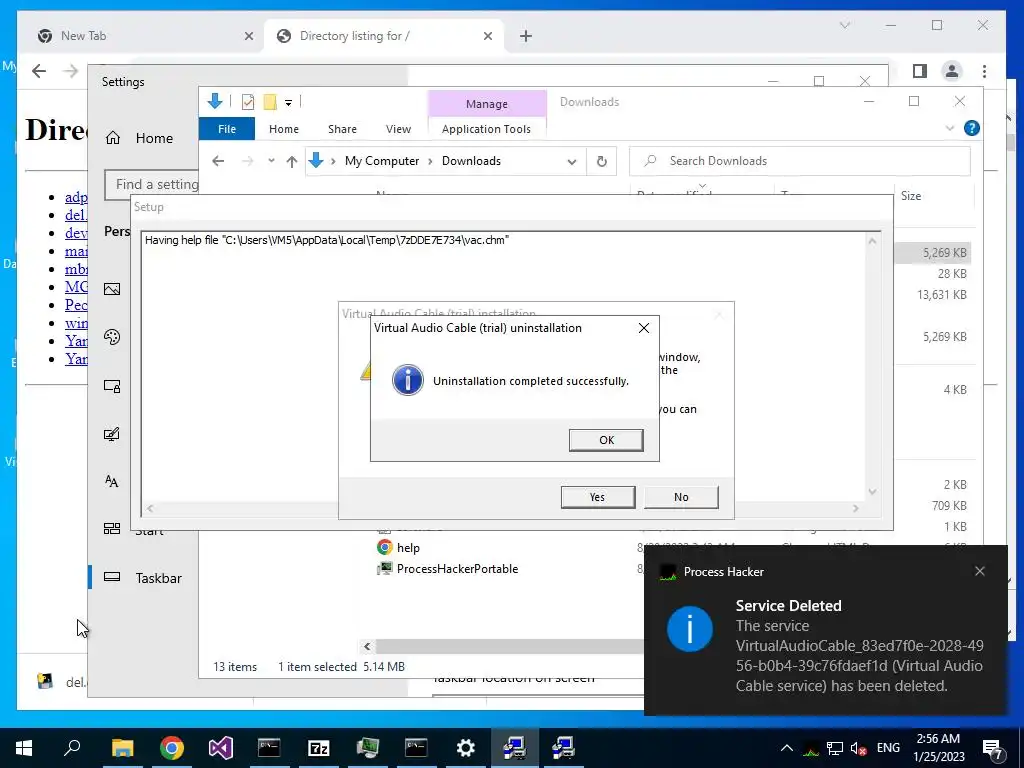The image size is (1024, 768).
Task: Go back in the Chrome browser
Action: 39,71
